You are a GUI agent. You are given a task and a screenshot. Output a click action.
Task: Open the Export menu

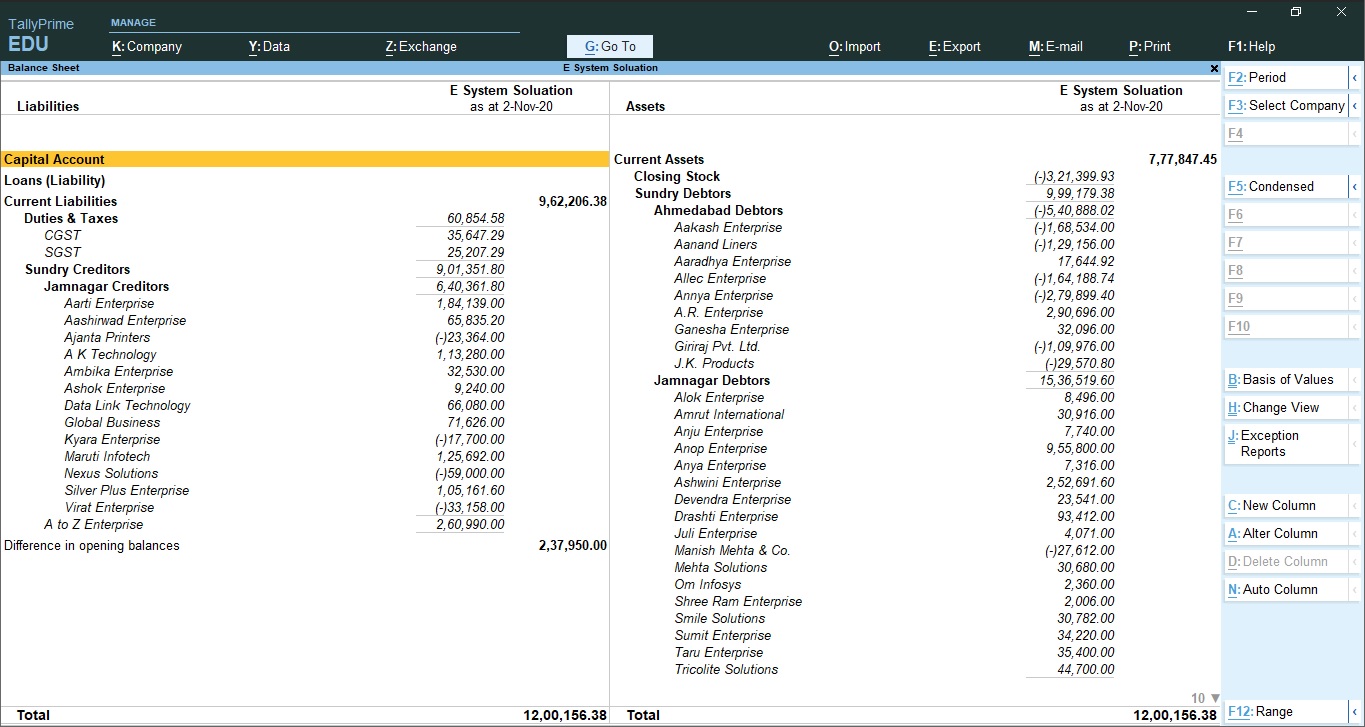click(954, 46)
